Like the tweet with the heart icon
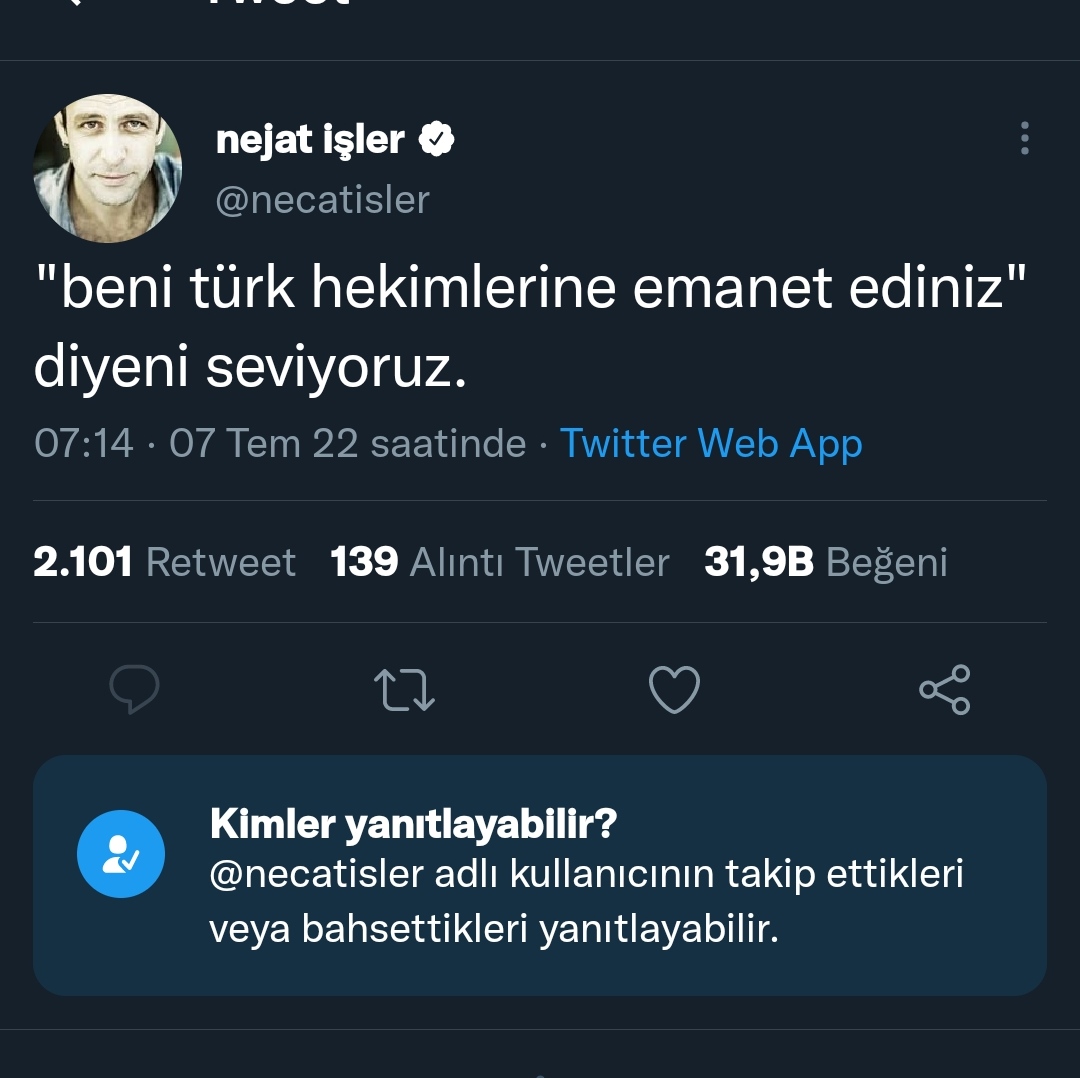 [674, 690]
